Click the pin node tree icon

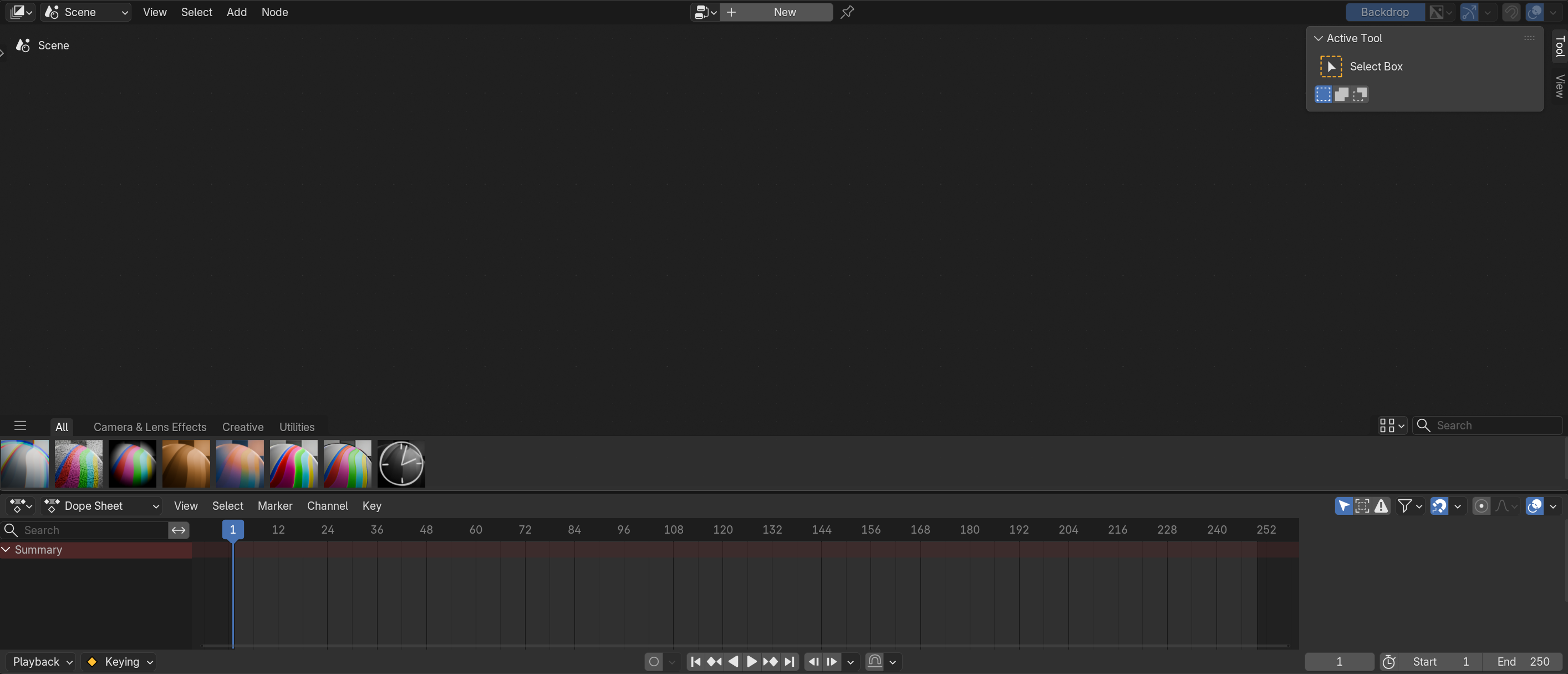(x=847, y=12)
